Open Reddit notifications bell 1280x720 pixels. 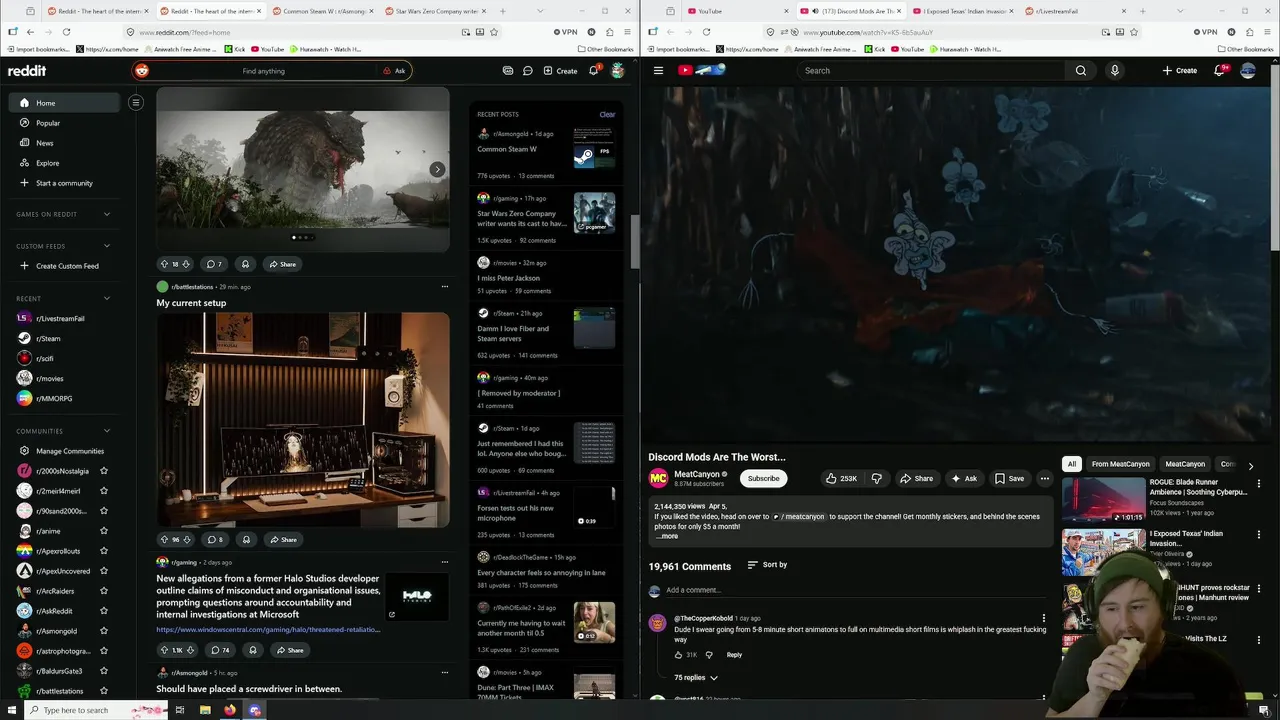[594, 70]
